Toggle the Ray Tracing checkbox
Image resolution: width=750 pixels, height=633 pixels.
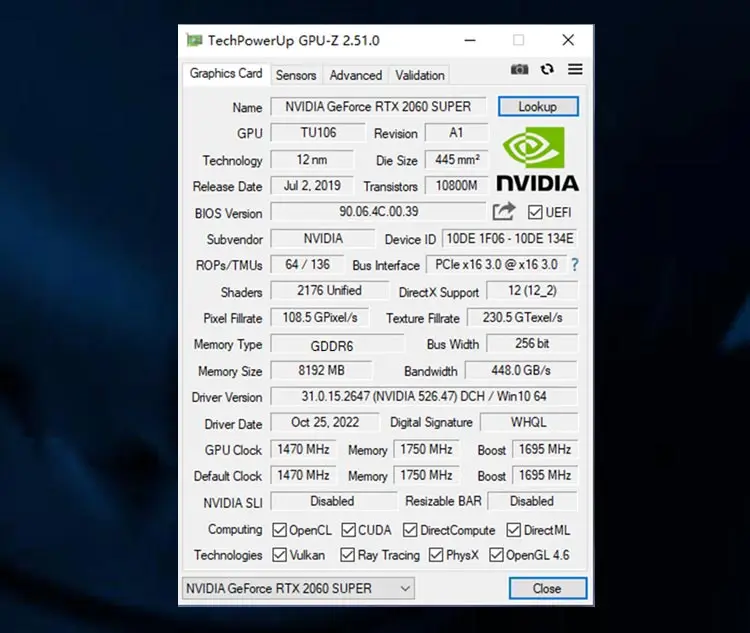pos(347,555)
